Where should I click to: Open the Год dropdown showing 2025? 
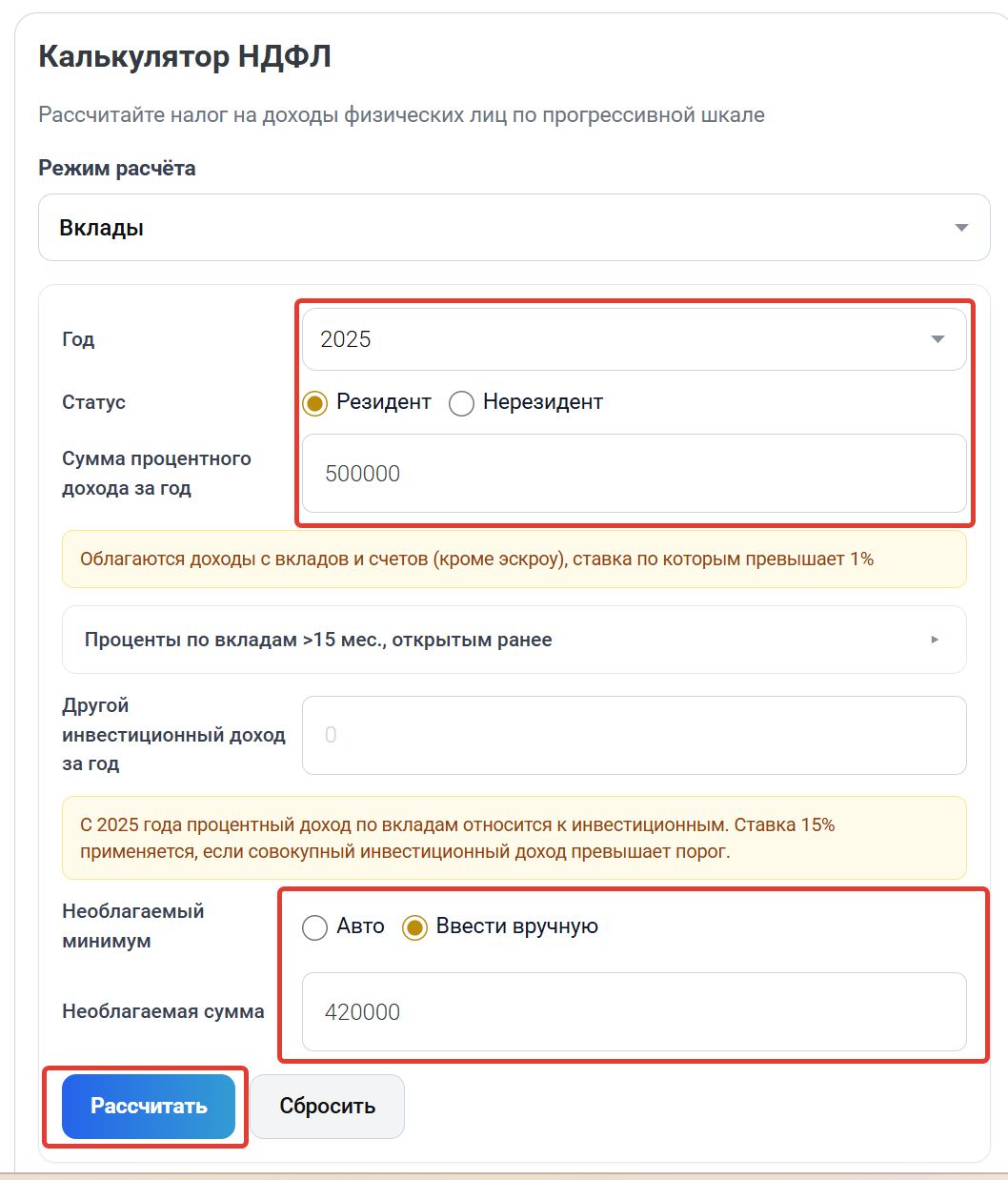tap(635, 339)
